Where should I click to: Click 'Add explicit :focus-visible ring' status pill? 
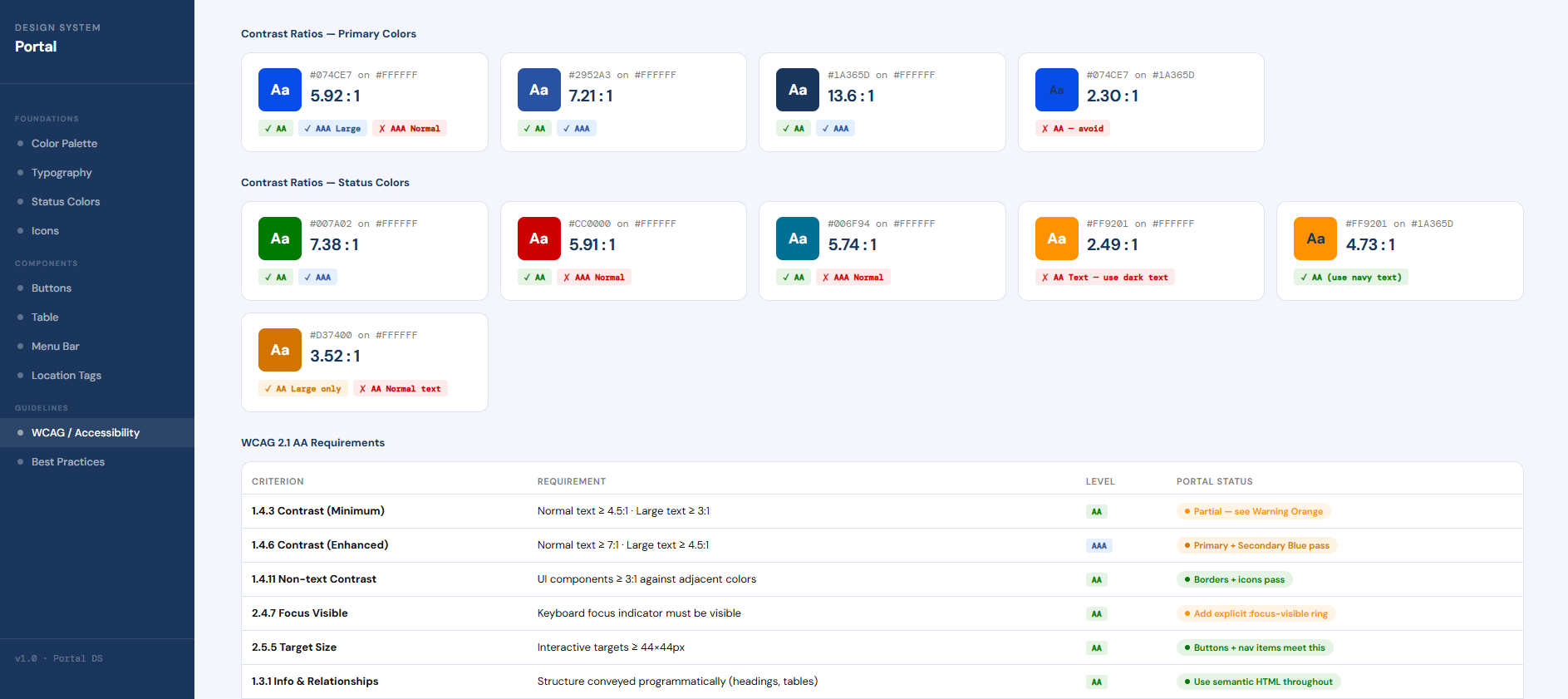tap(1256, 613)
